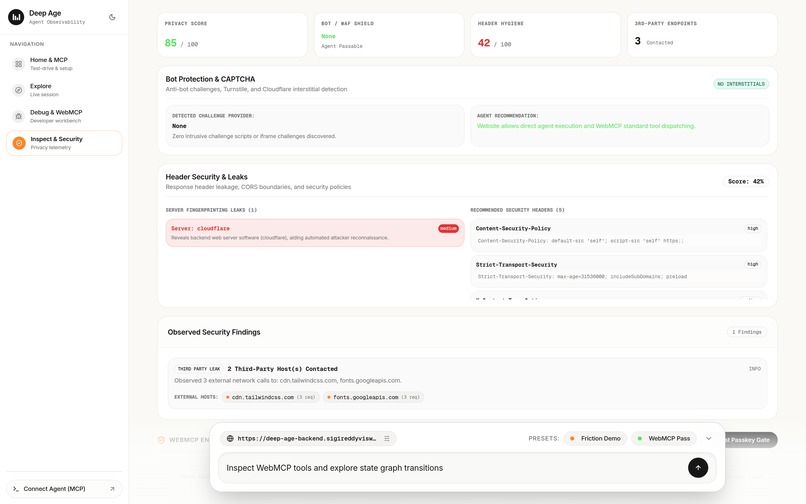Go to Debug & WebMCP workbench
Viewport: 806px width, 504px height.
click(x=64, y=116)
